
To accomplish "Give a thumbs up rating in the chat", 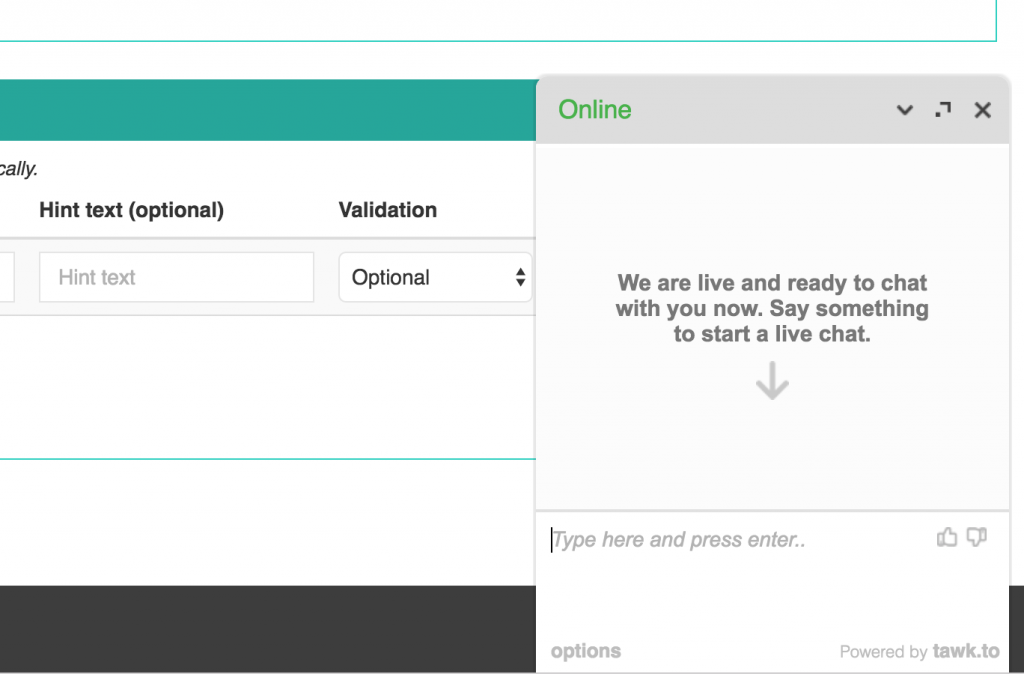I will coord(947,537).
